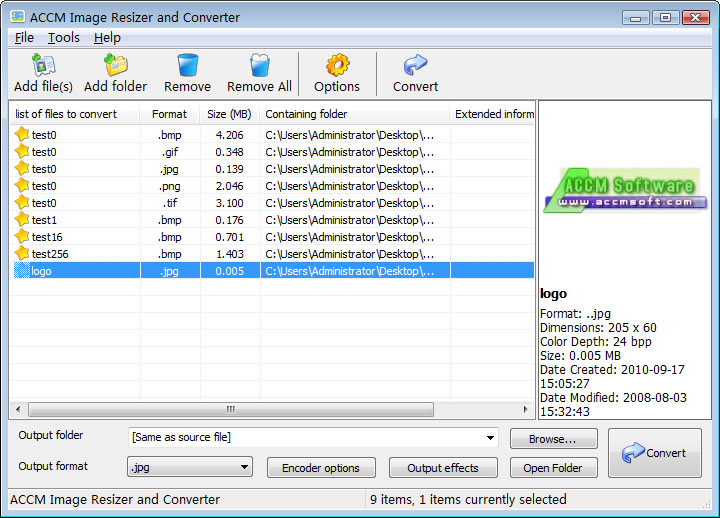Image resolution: width=720 pixels, height=518 pixels.
Task: Click the Add file(s) toolbar icon
Action: coord(44,65)
